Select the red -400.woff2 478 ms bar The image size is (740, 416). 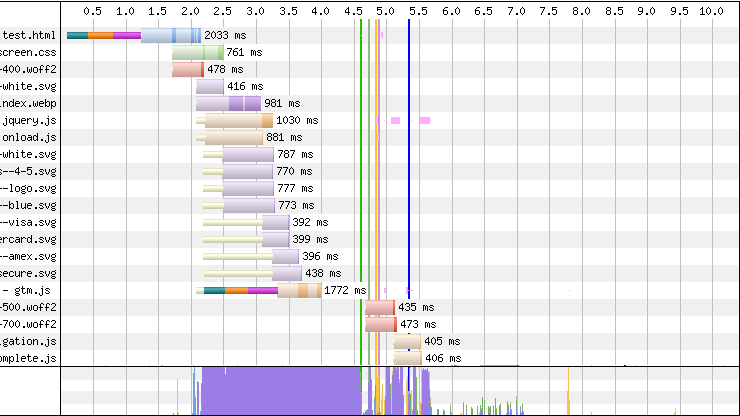(187, 69)
